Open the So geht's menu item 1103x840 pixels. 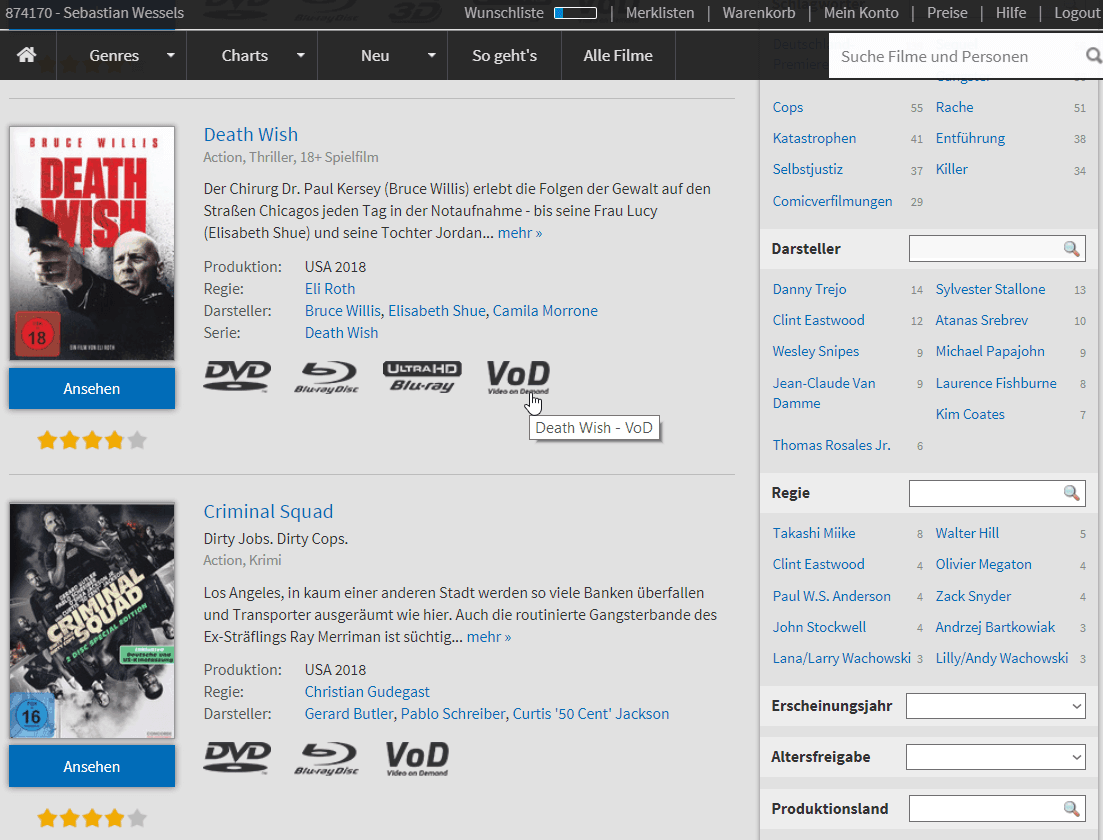504,56
